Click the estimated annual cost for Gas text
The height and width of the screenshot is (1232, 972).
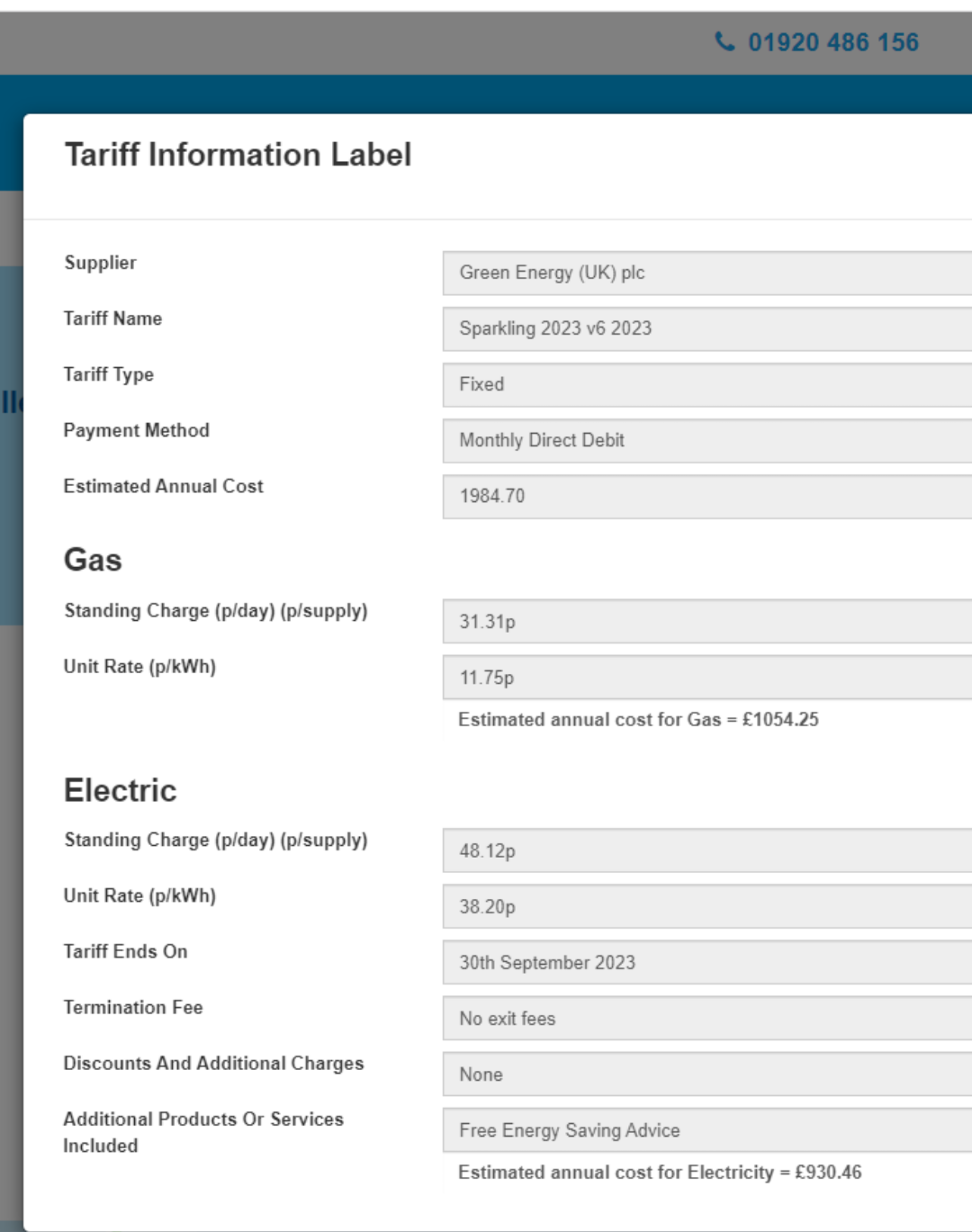click(638, 719)
